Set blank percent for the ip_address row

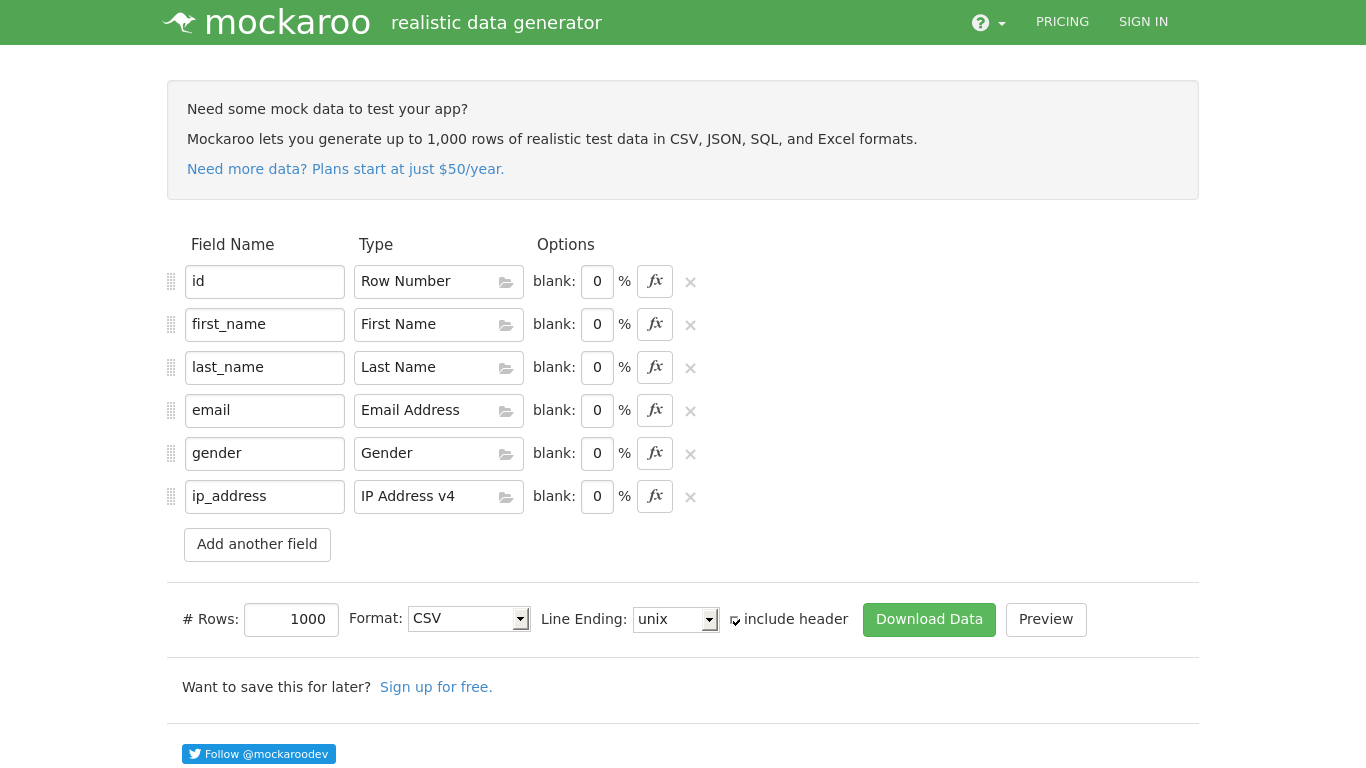597,497
